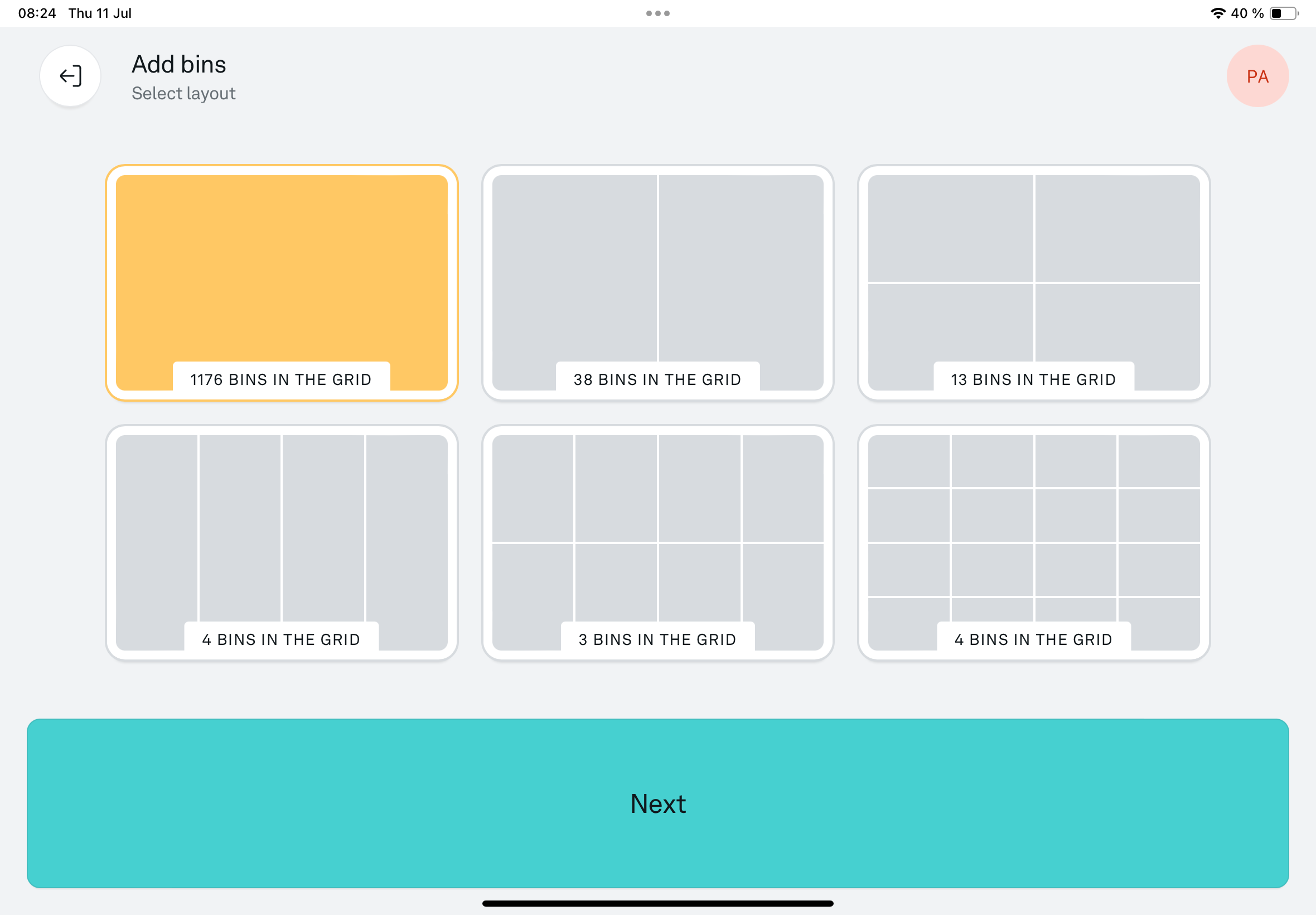The image size is (1316, 915).
Task: Open the PA profile avatar
Action: (1257, 76)
